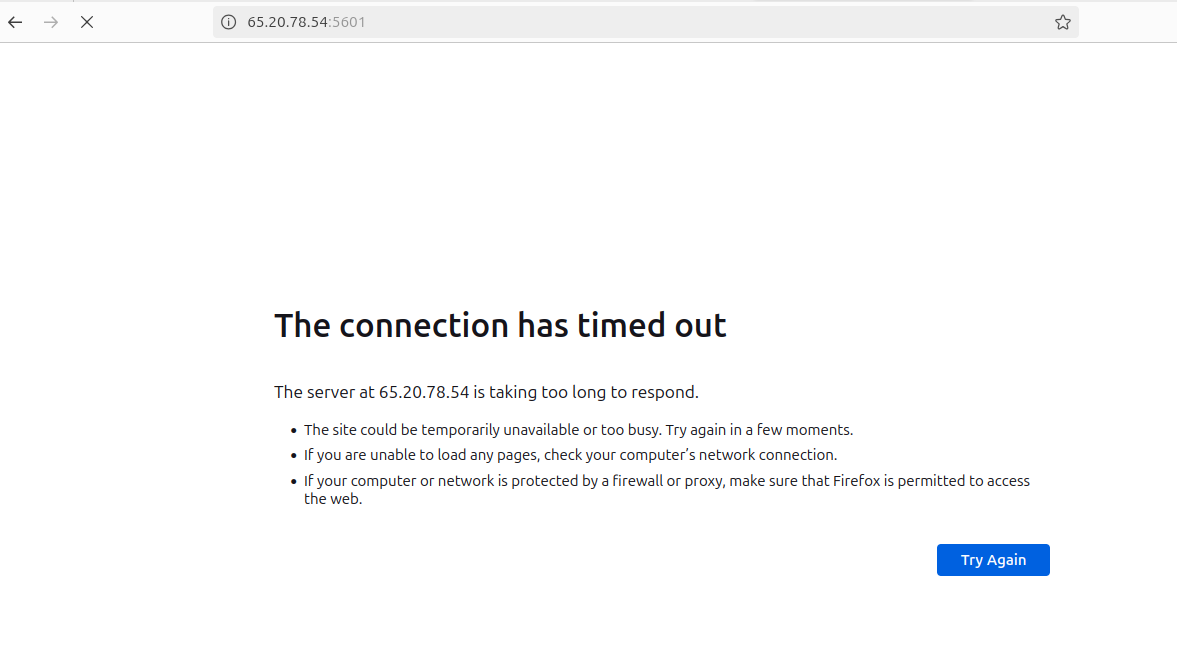The width and height of the screenshot is (1177, 647).
Task: Click the forward navigation arrow
Action: 51,23
